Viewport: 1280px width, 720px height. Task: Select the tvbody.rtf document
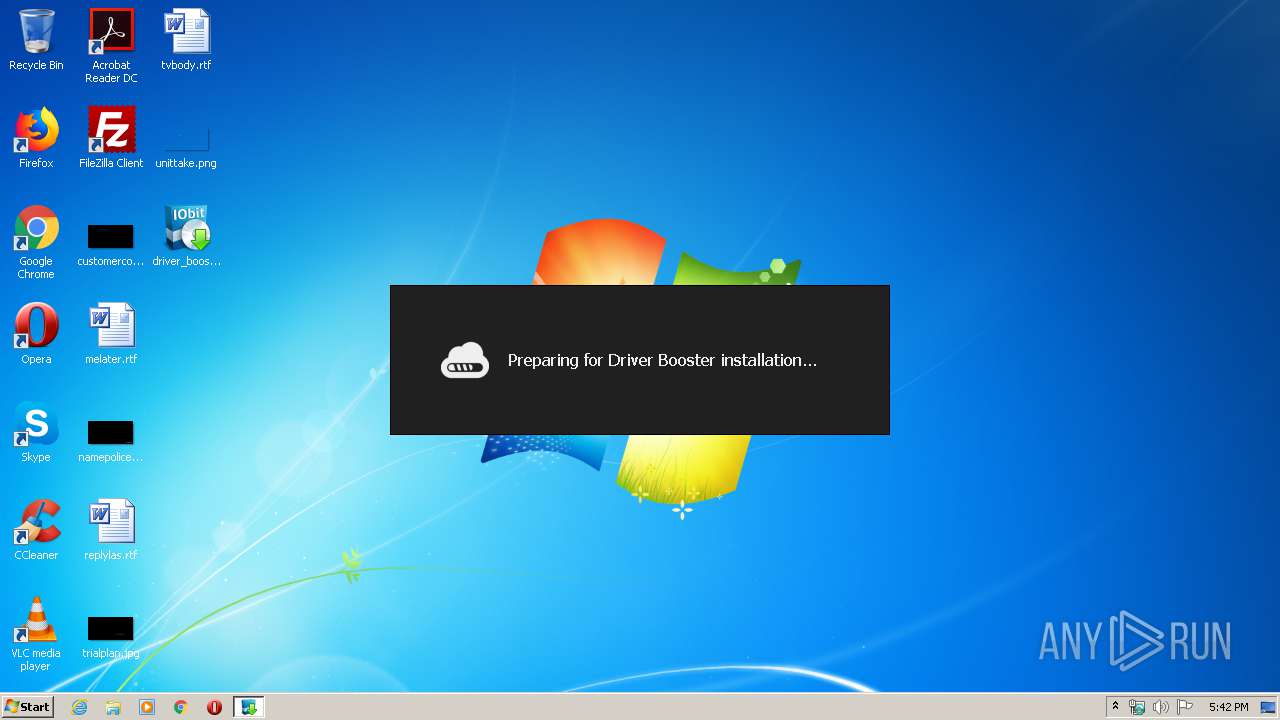186,40
